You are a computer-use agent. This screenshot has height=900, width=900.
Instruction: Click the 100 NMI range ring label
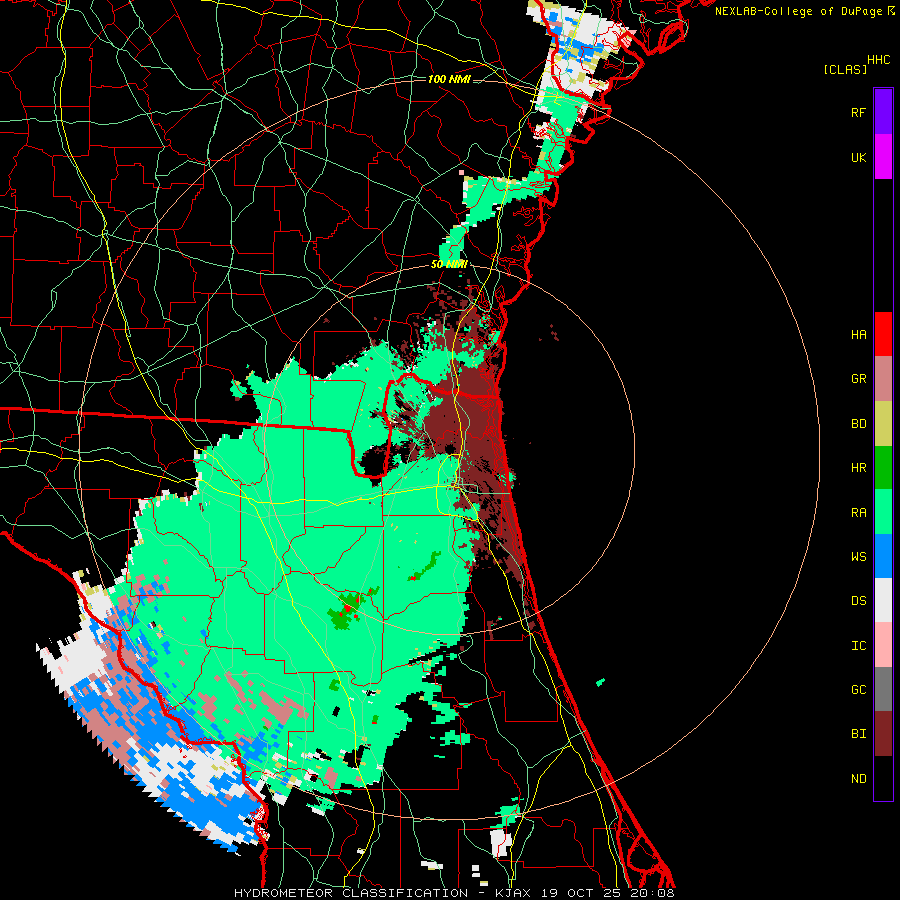pyautogui.click(x=449, y=79)
